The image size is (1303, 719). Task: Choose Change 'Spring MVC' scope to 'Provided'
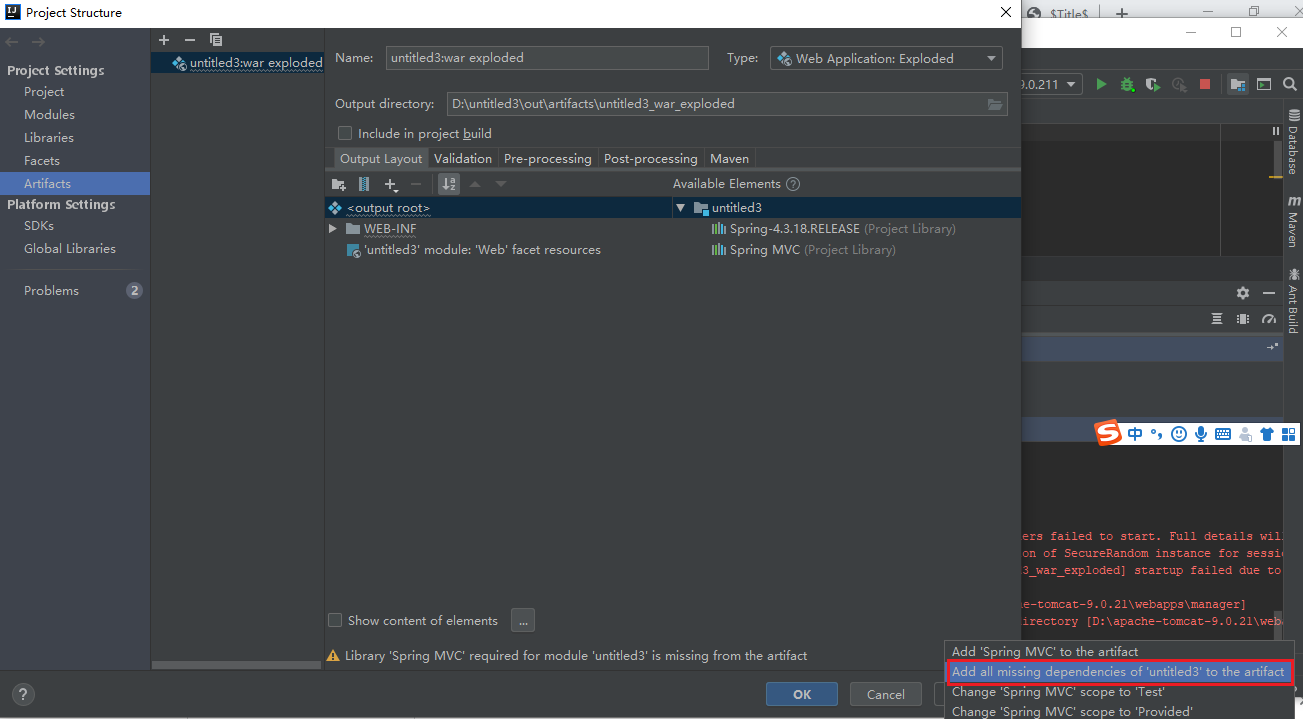(1119, 711)
